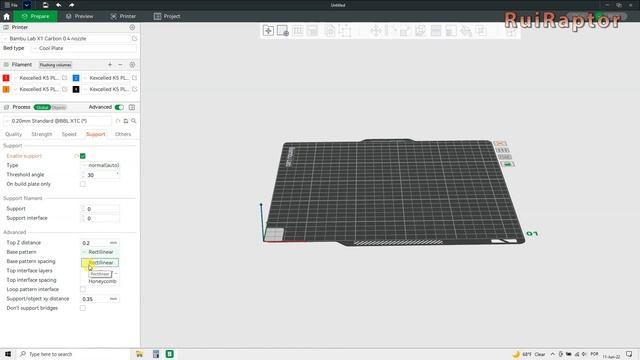Click the Flushing volumes button
Image resolution: width=640 pixels, height=360 pixels.
[56, 65]
